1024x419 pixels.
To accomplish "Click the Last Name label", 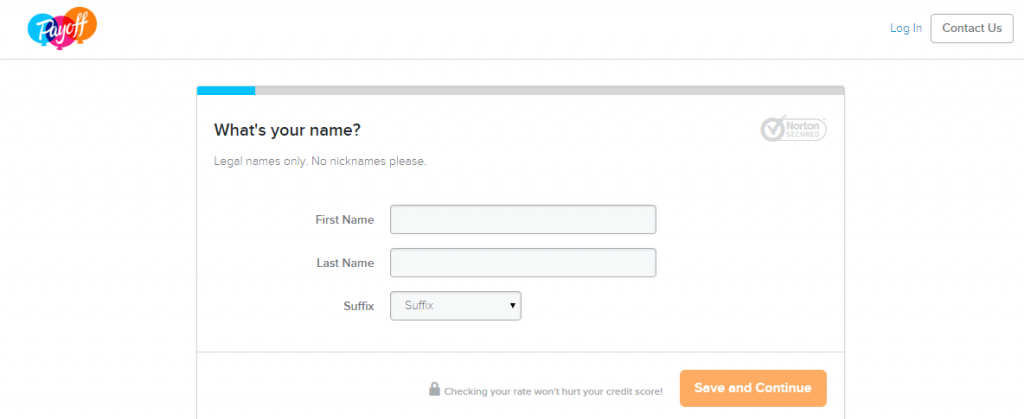I will 345,263.
